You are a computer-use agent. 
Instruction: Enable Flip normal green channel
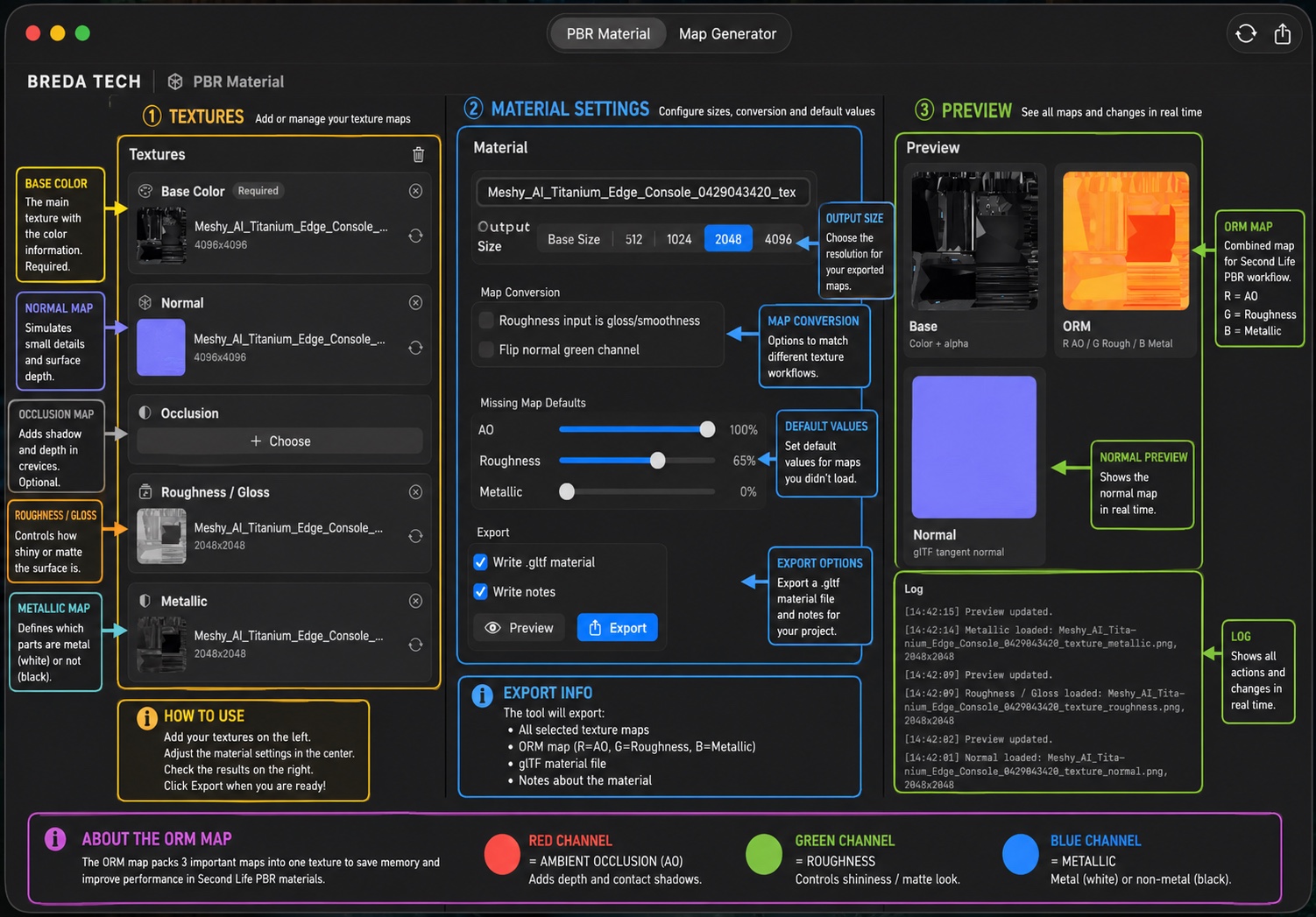click(x=486, y=349)
